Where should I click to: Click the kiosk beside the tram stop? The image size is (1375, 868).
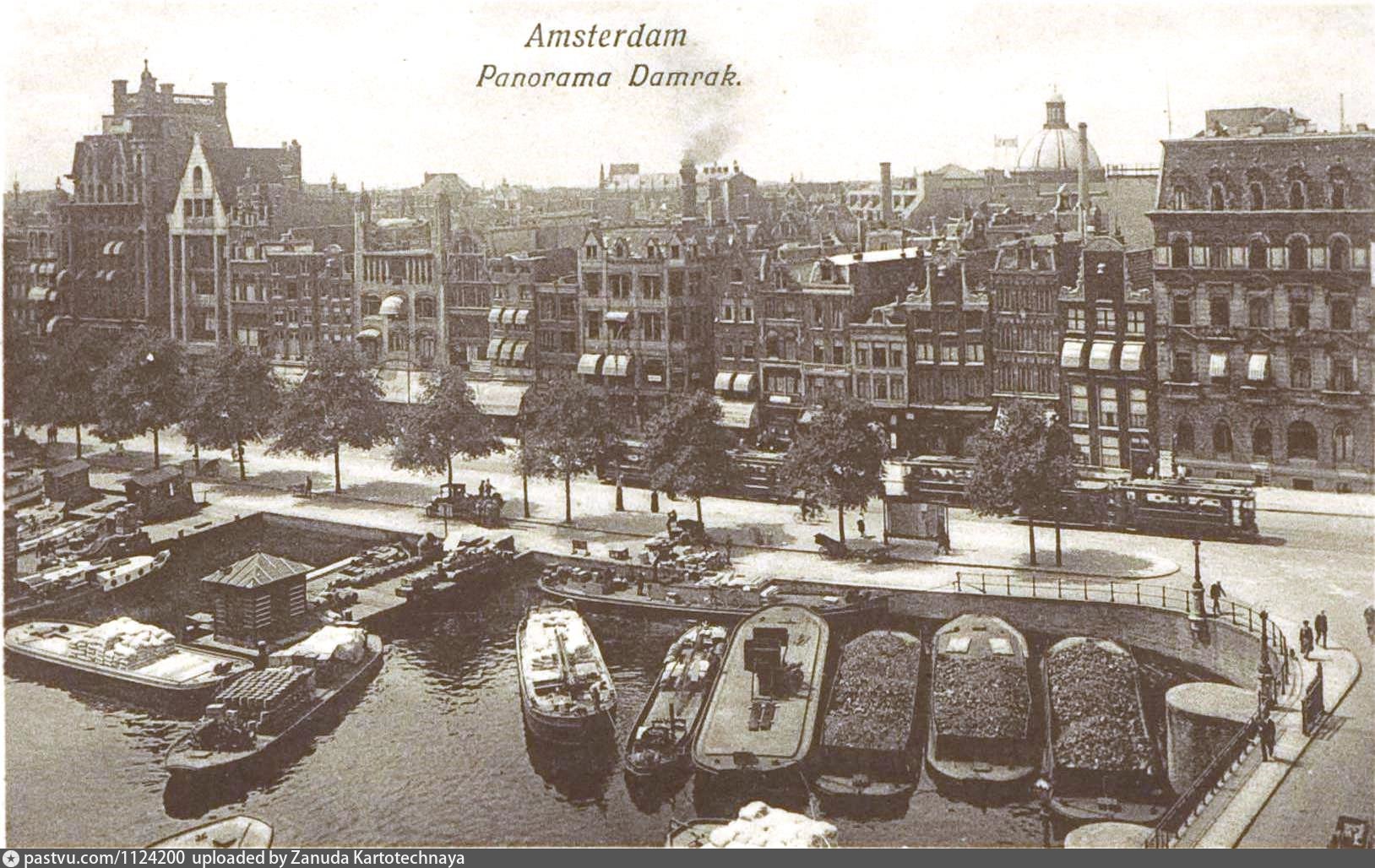click(x=916, y=517)
